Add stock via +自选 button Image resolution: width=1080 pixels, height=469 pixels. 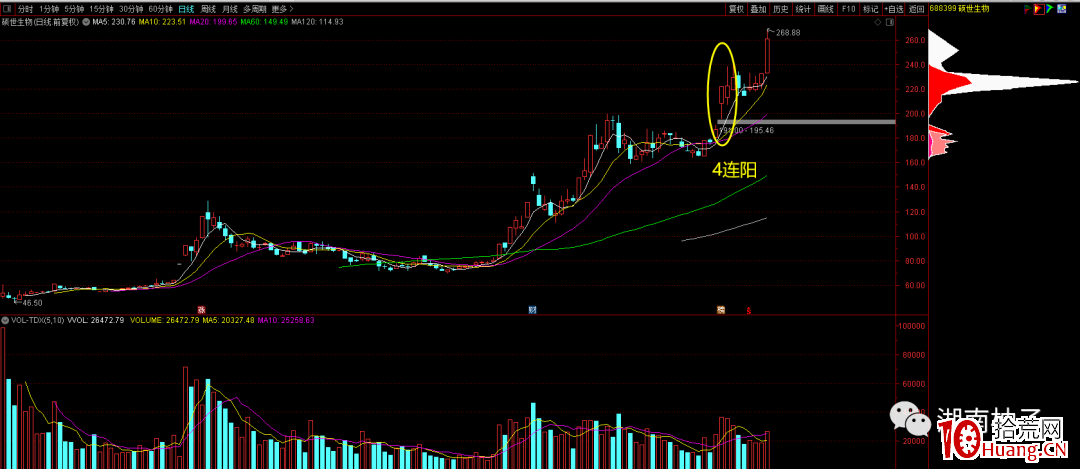coord(893,9)
